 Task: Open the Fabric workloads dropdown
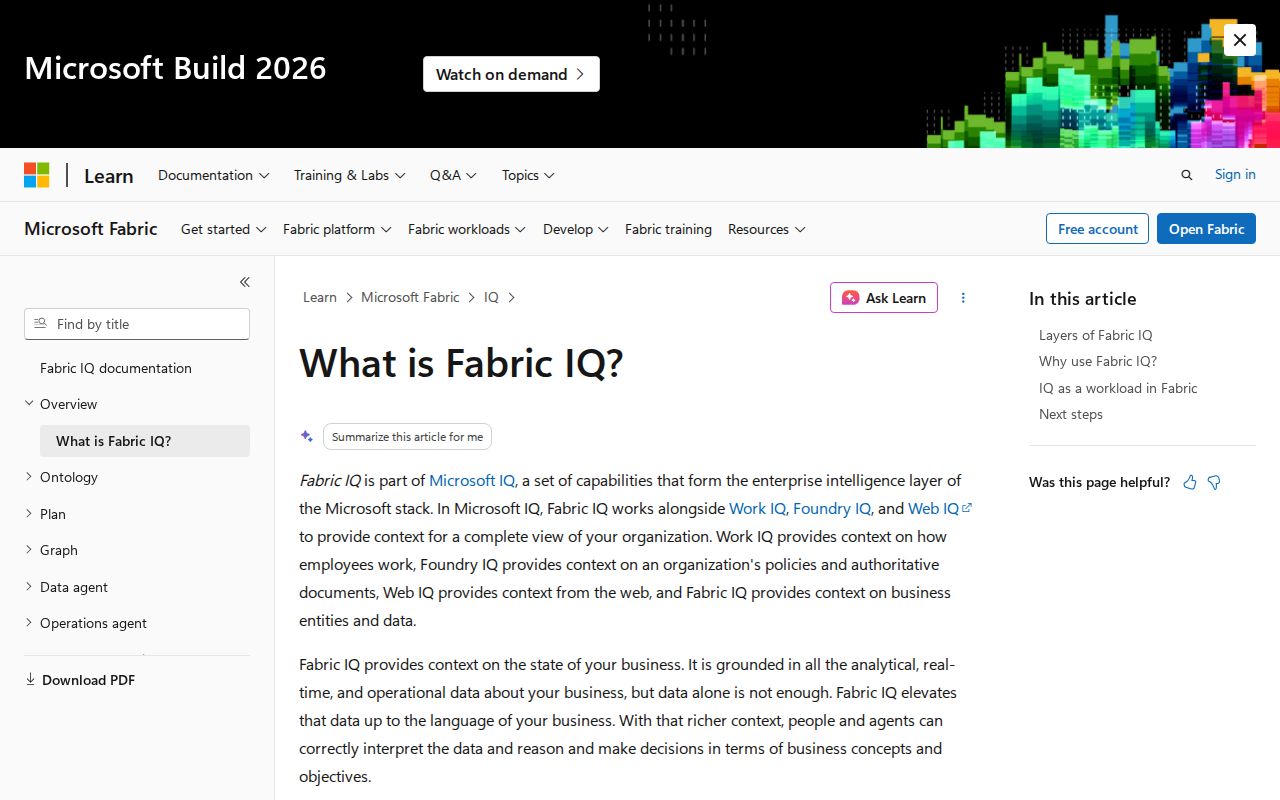[466, 229]
